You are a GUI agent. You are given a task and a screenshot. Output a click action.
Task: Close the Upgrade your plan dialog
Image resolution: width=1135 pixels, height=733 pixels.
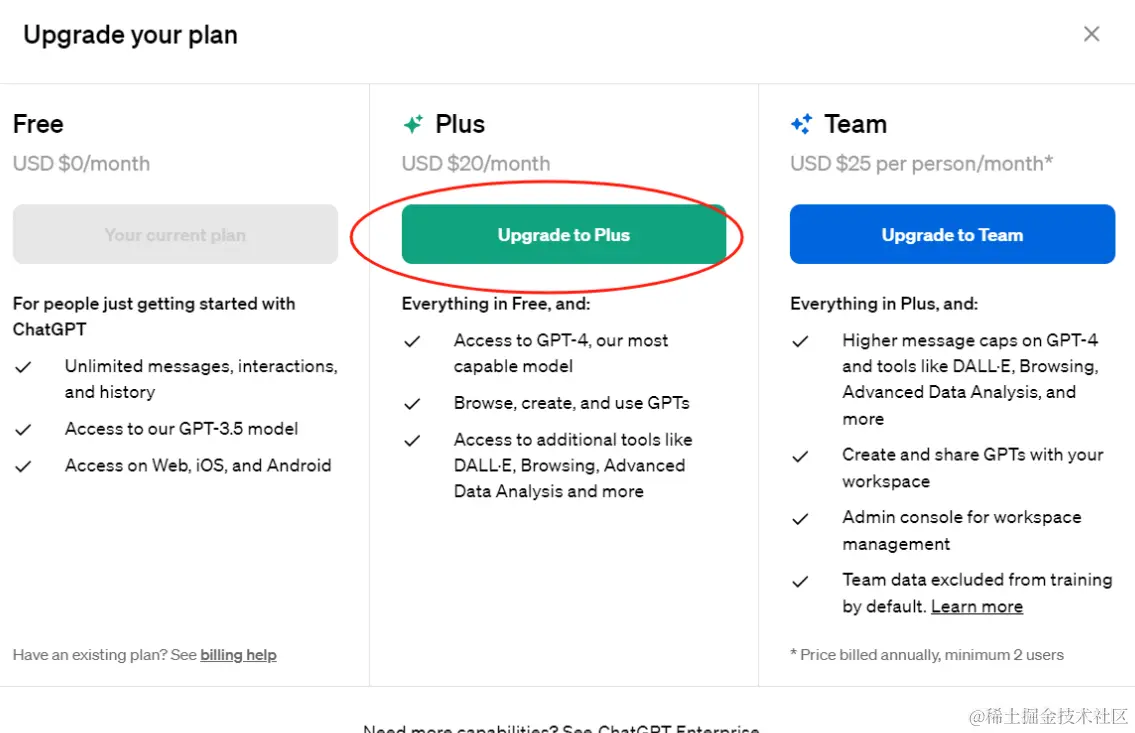point(1091,35)
